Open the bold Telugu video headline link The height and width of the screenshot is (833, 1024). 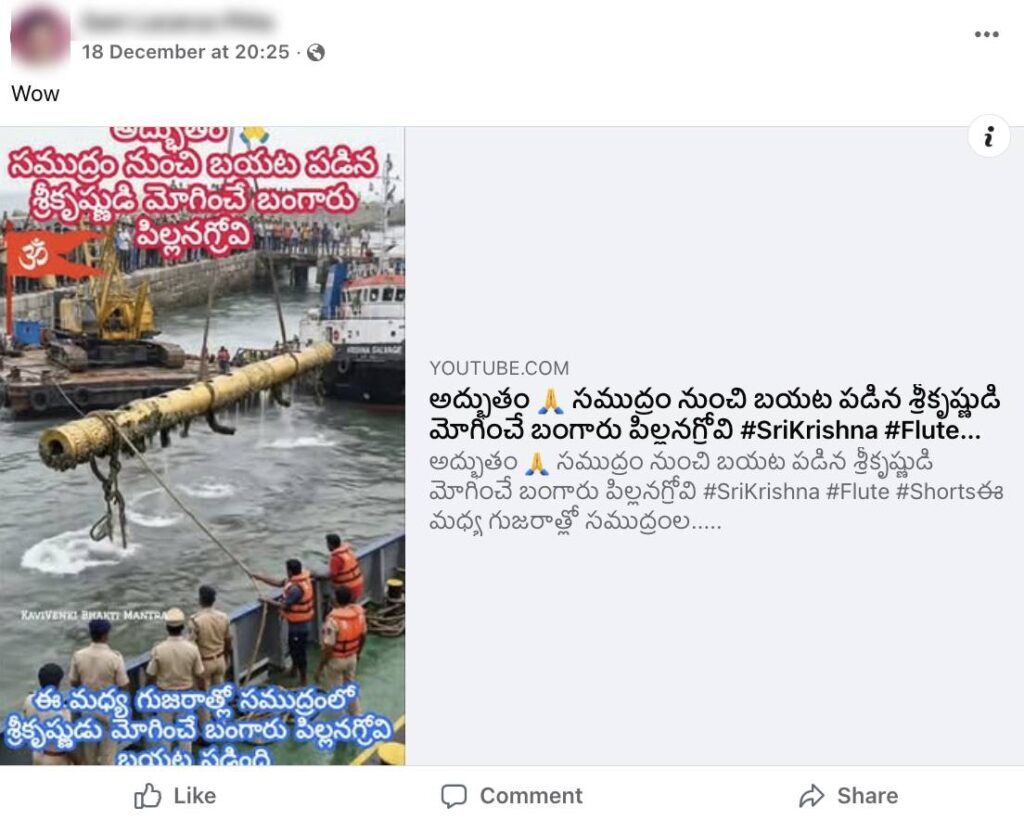pyautogui.click(x=714, y=415)
